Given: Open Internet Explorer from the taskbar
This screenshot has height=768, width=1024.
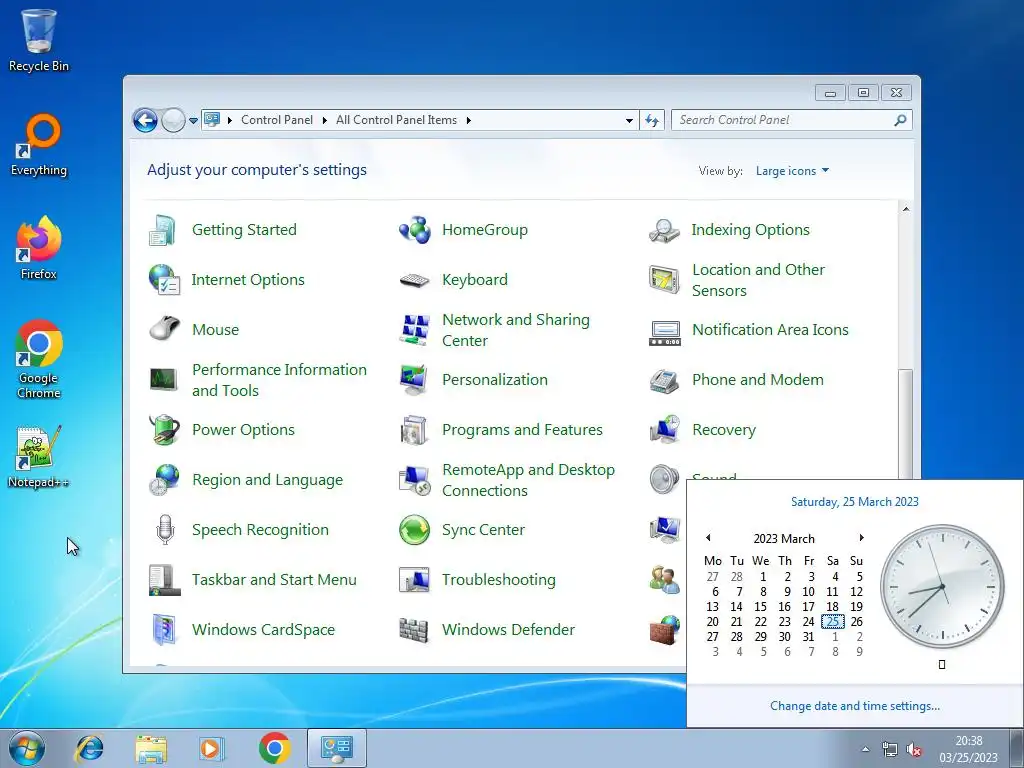Looking at the screenshot, I should coord(89,748).
